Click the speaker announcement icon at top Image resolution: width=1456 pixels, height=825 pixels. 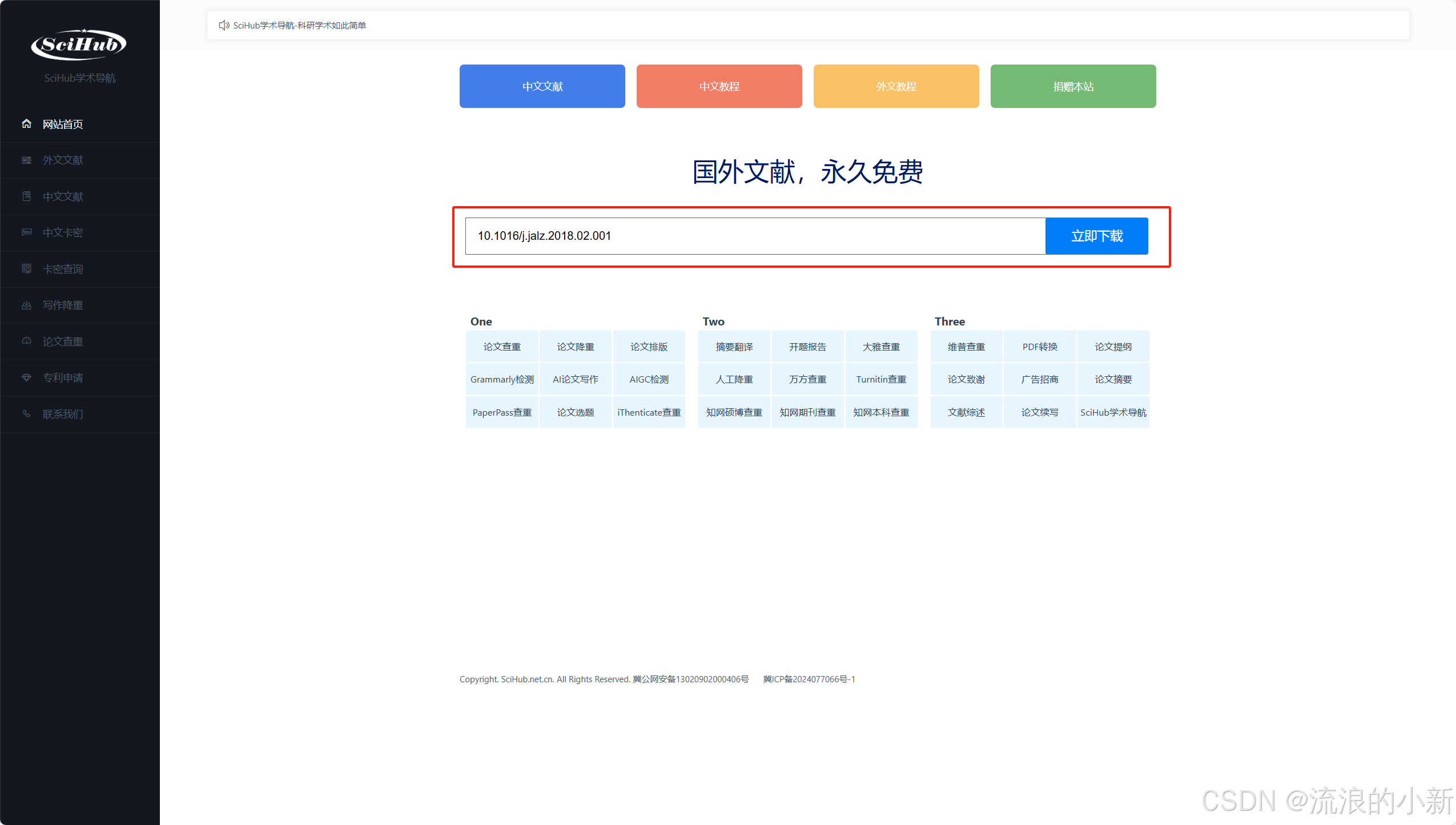224,25
